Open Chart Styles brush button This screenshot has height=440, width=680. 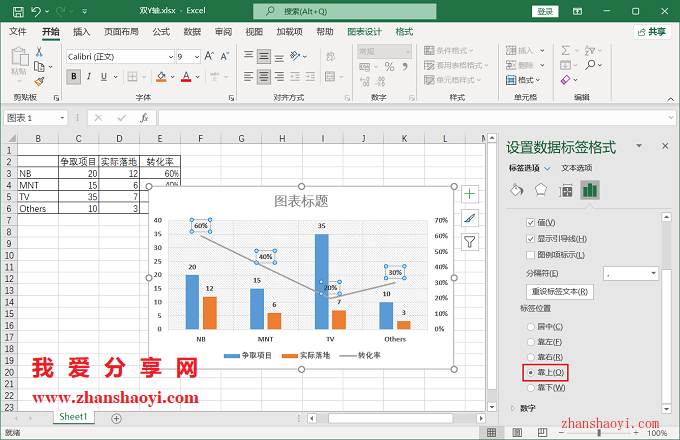click(x=470, y=218)
